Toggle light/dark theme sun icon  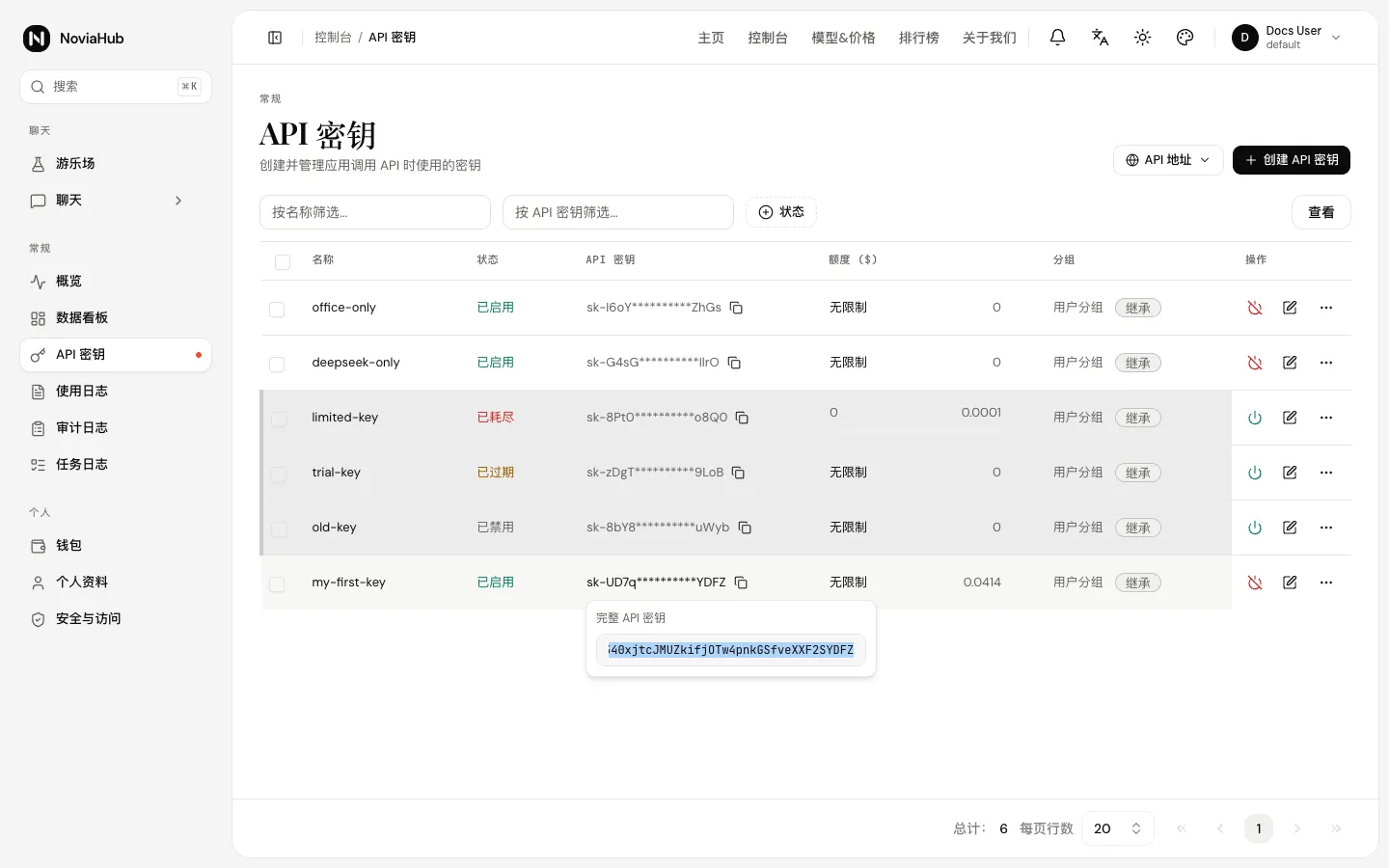click(1143, 38)
